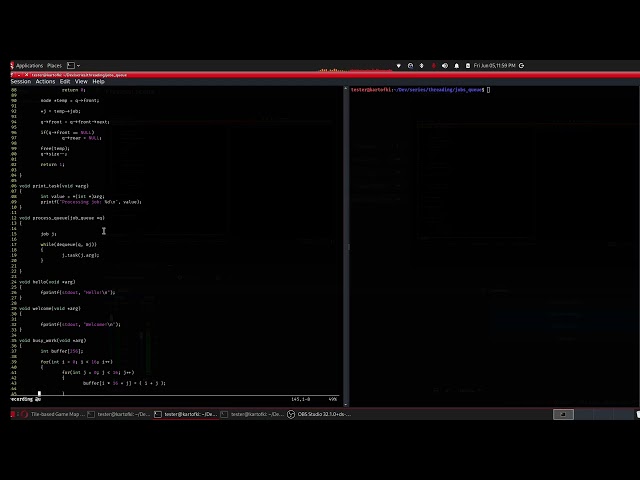Expand the dropdown arrow beside terminal launcher

point(78,66)
